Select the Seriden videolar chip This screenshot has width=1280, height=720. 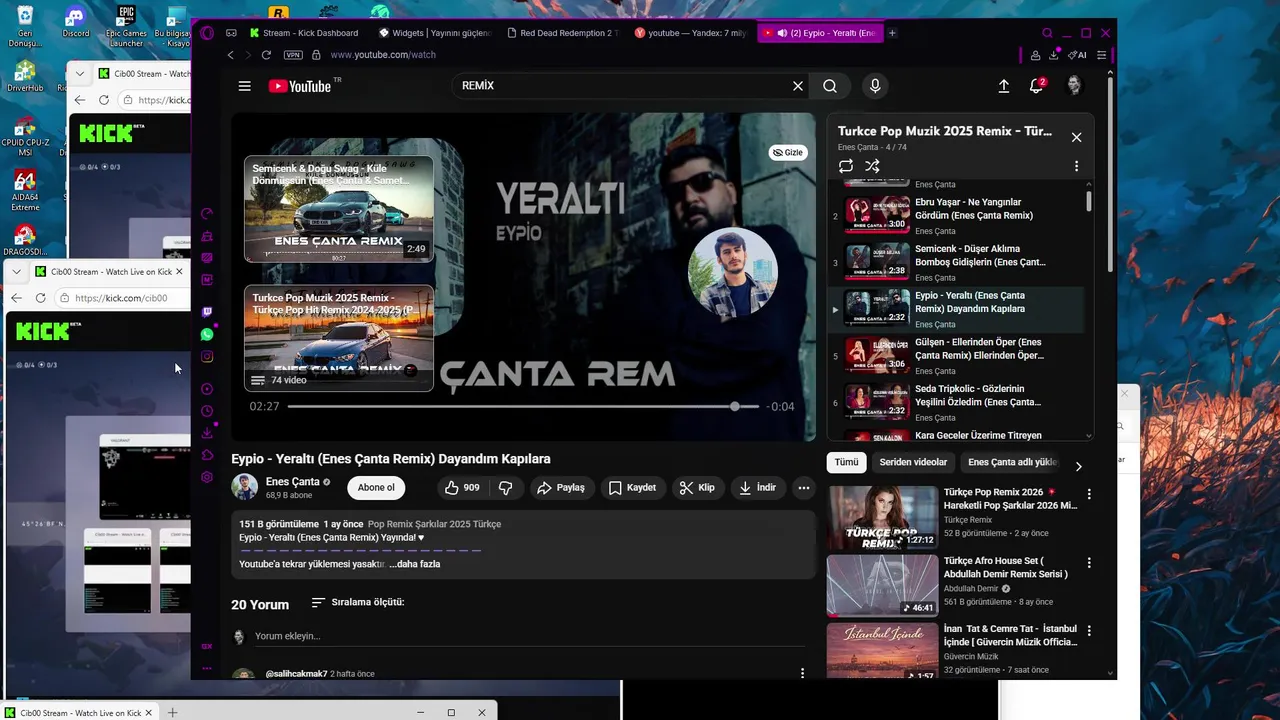click(913, 462)
